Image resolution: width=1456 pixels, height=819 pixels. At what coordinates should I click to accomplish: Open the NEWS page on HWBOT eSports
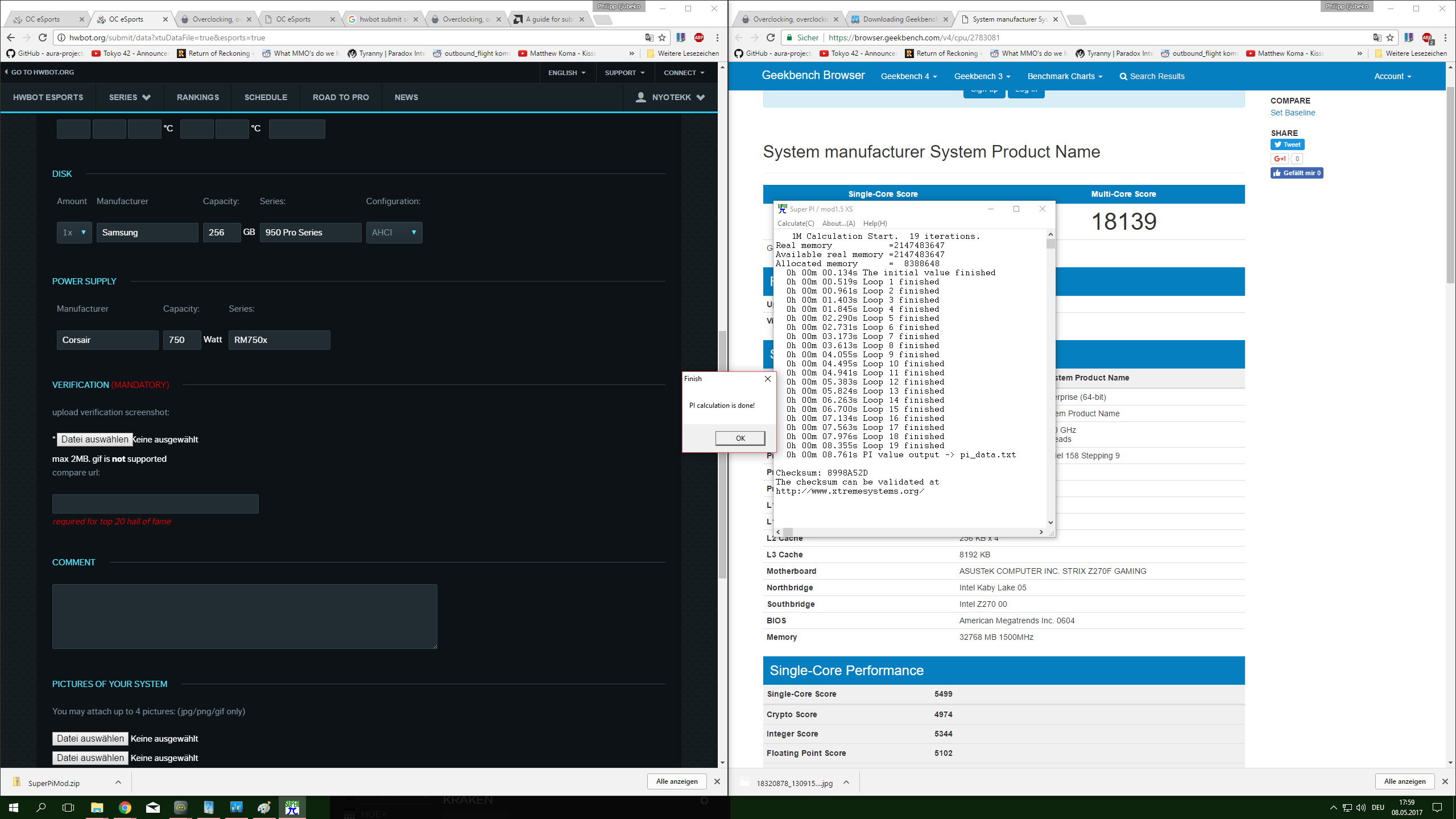pyautogui.click(x=406, y=97)
